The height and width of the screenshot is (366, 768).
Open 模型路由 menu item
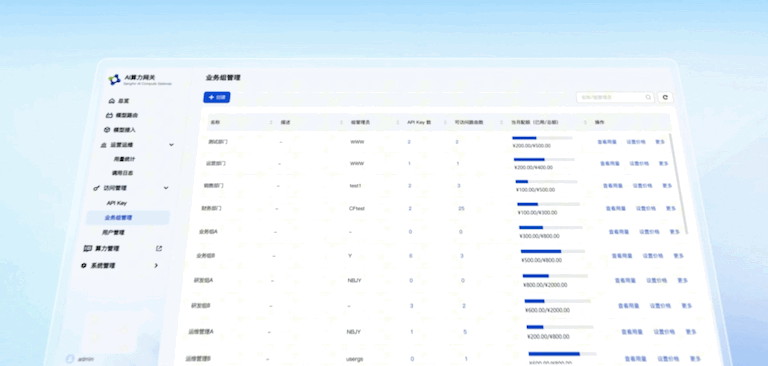tap(126, 115)
